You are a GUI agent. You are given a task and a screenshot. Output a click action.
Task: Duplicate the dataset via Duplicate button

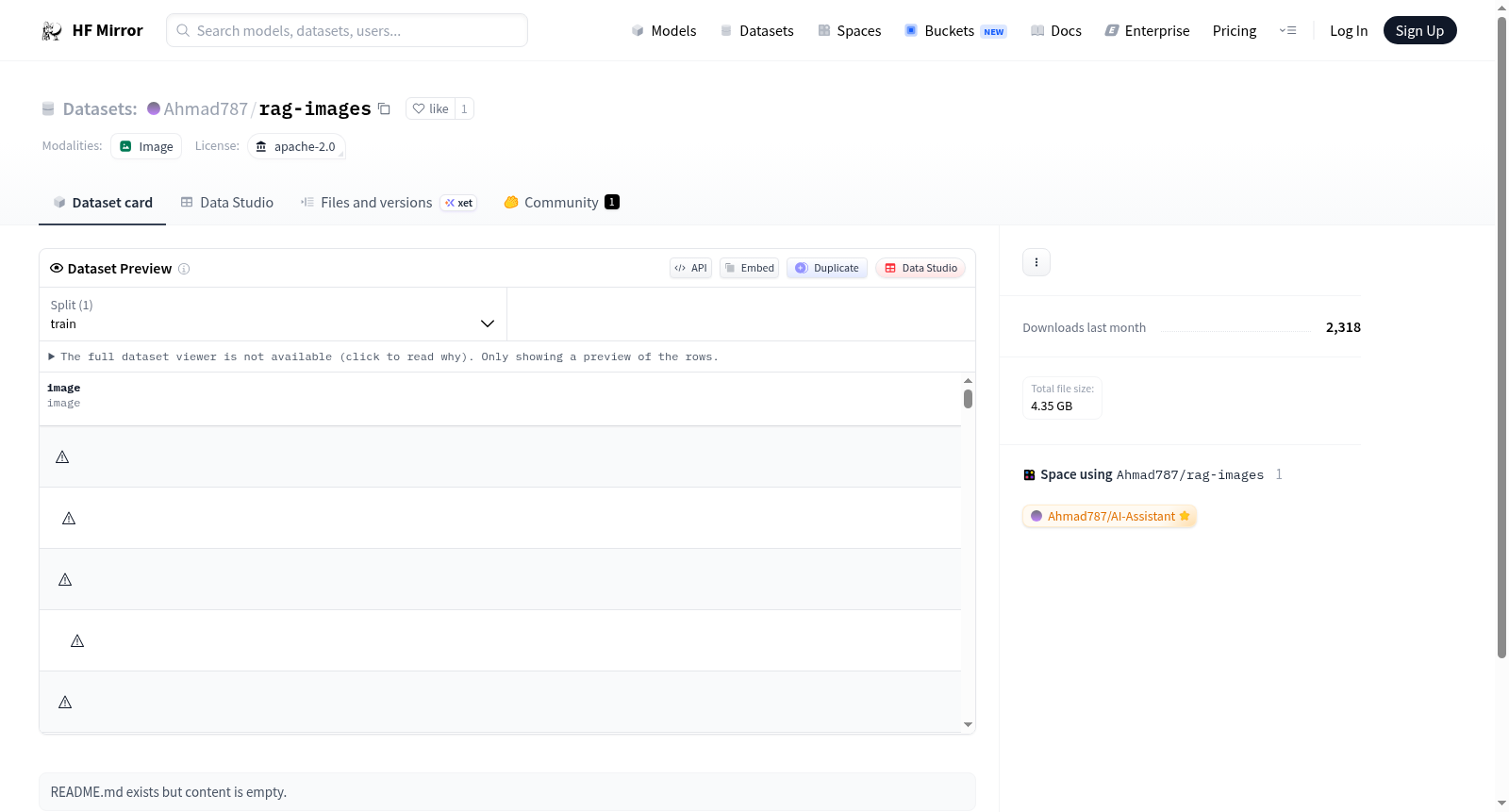coord(827,268)
